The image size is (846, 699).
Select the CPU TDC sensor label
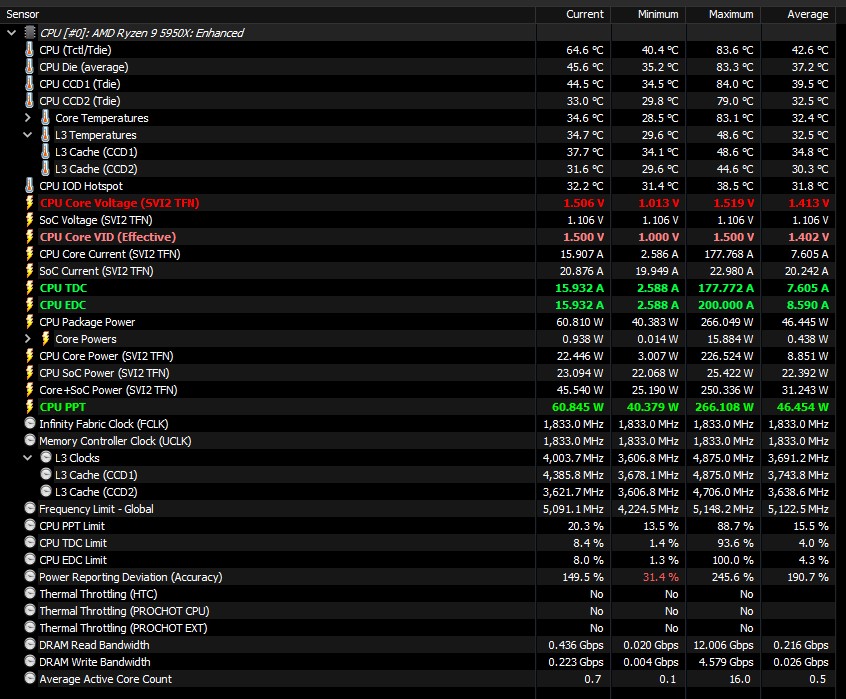[63, 288]
